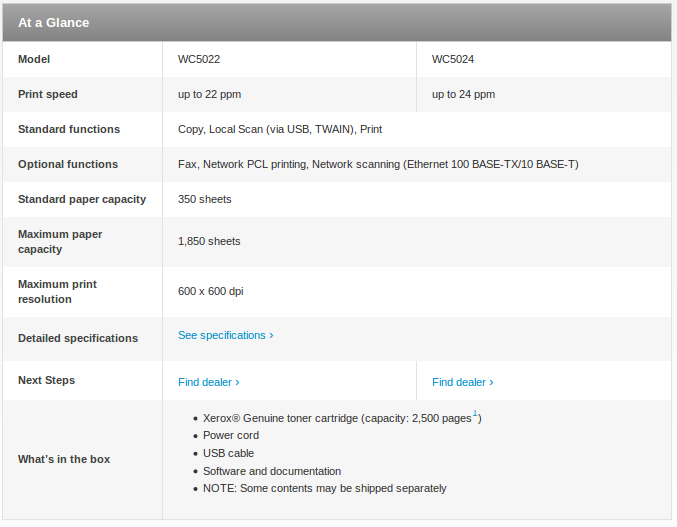Click the Power cord bullet item

tap(231, 435)
